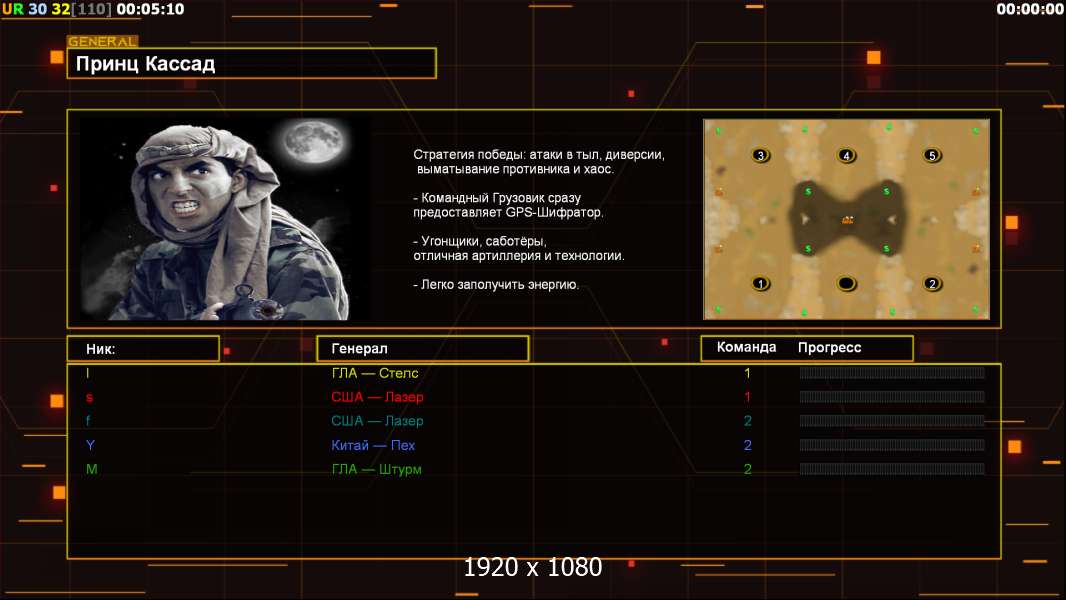Click the orange GENERAL label tag
Viewport: 1066px width, 600px height.
click(x=103, y=41)
